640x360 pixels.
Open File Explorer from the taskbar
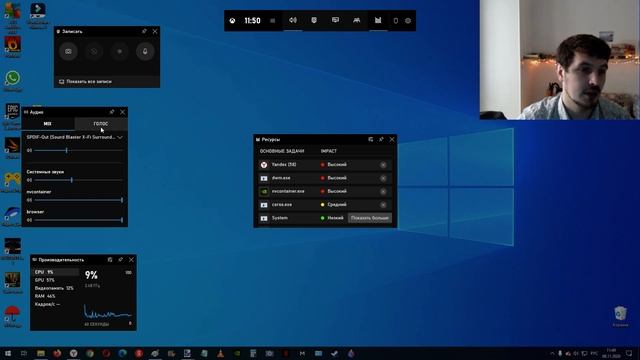tap(41, 353)
